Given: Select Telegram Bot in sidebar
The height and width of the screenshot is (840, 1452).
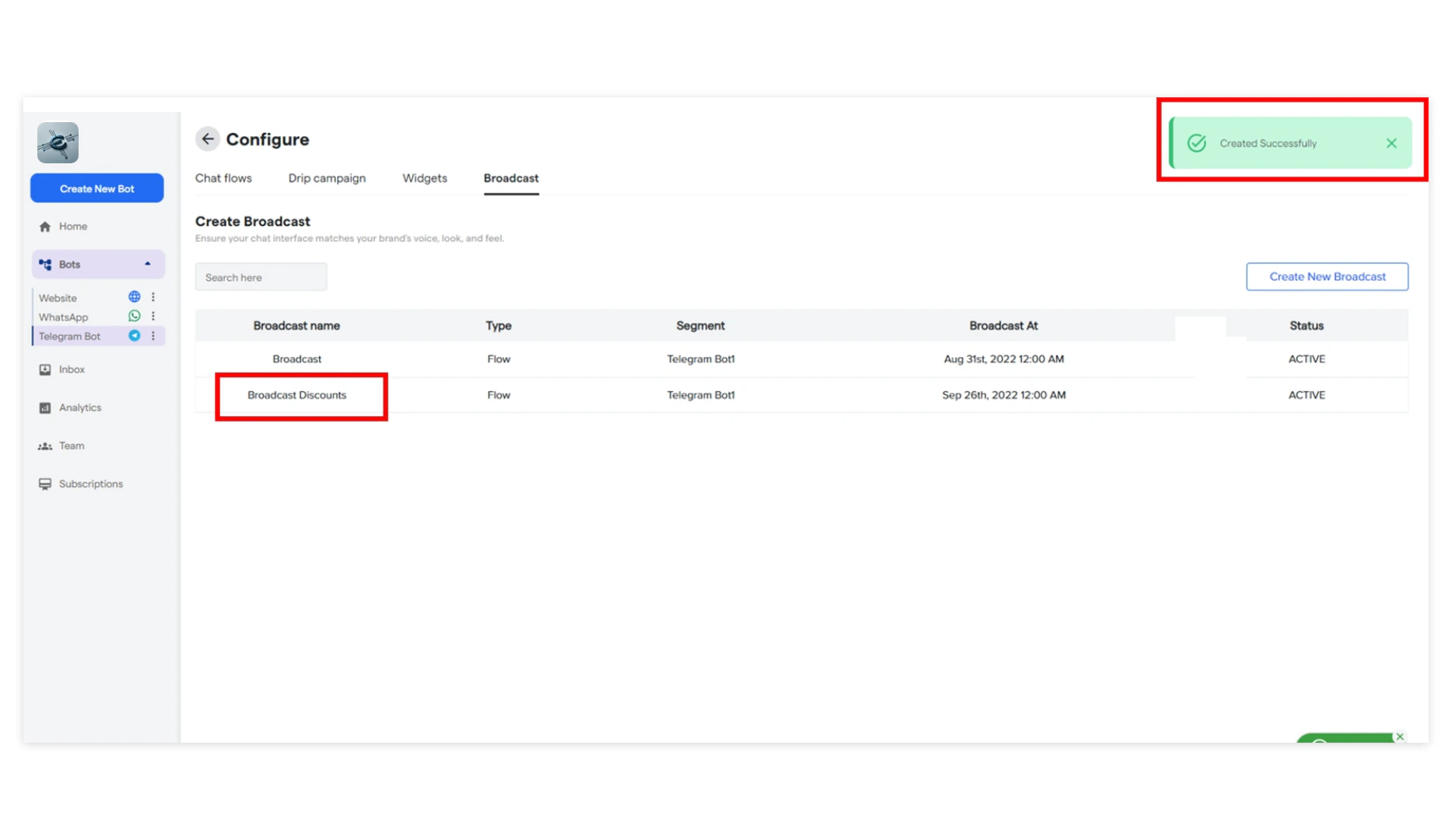Looking at the screenshot, I should pos(70,336).
